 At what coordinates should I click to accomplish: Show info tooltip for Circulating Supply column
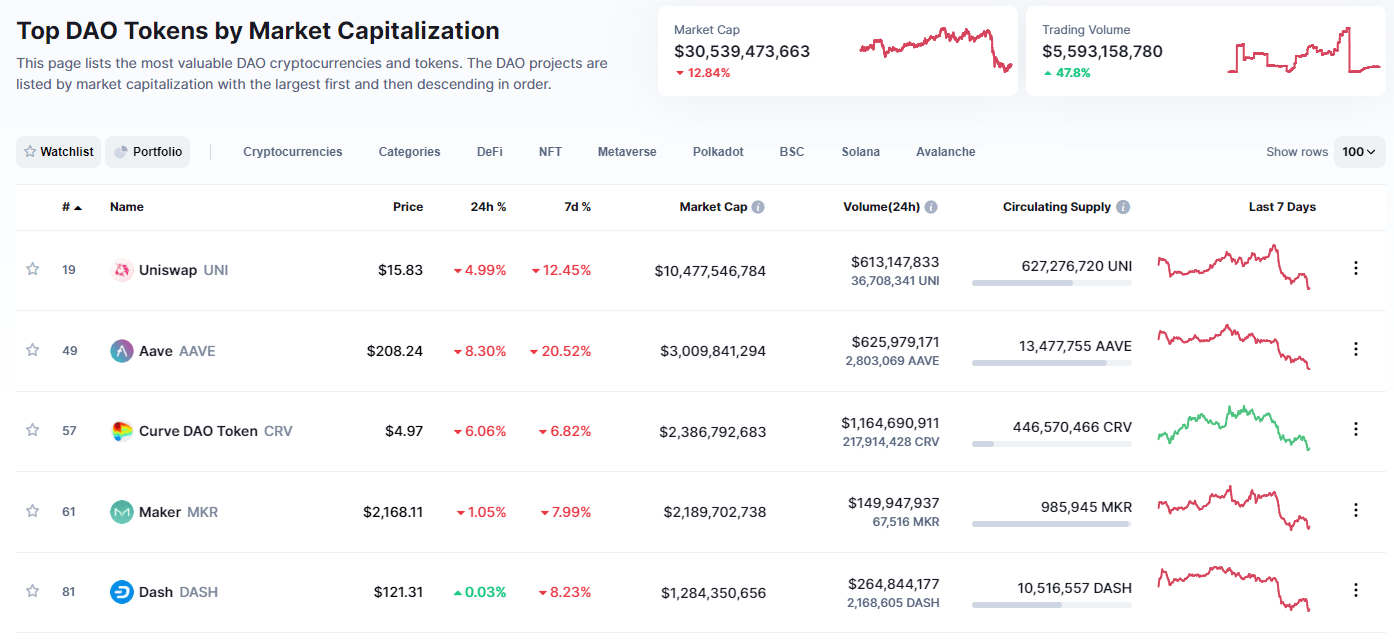pyautogui.click(x=1123, y=207)
